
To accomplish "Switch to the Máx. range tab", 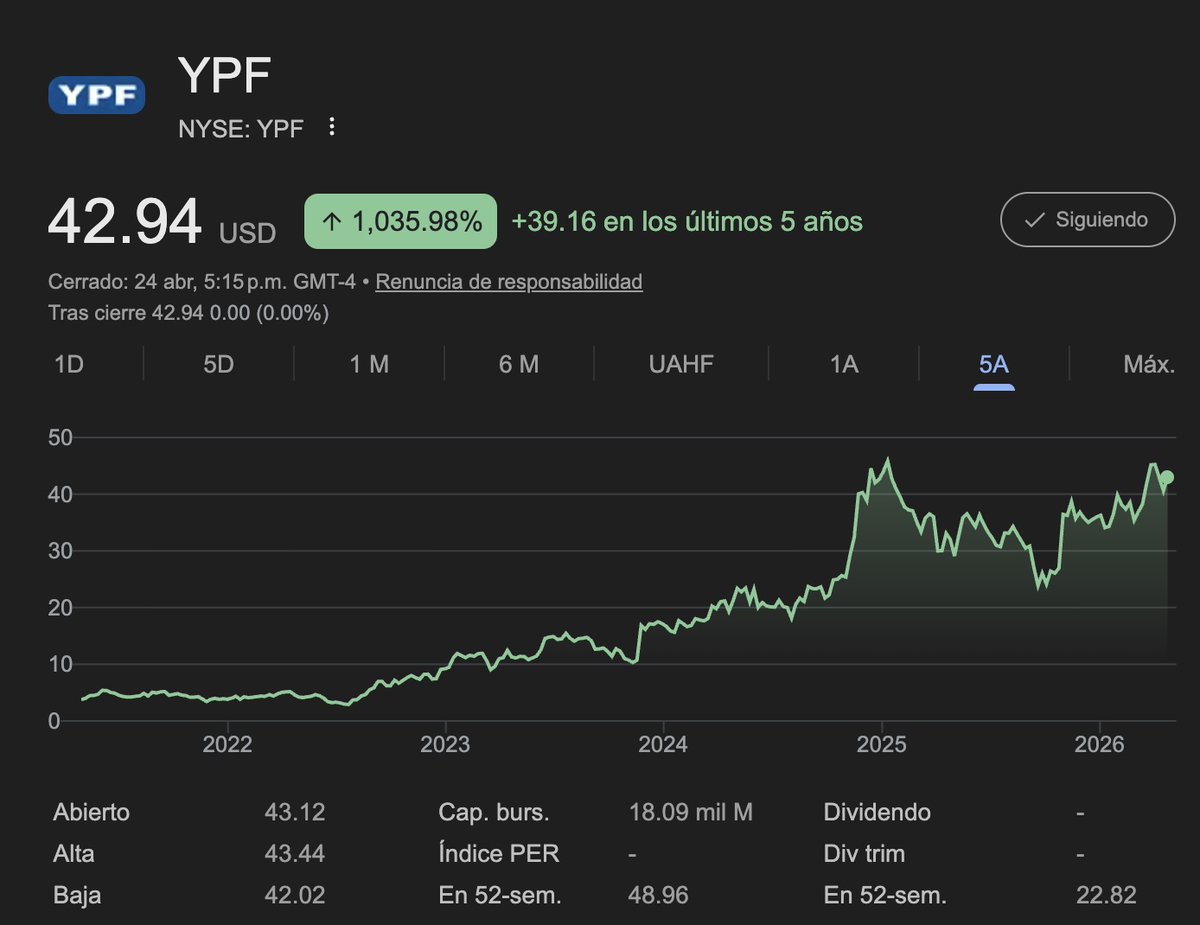I will pyautogui.click(x=1148, y=364).
